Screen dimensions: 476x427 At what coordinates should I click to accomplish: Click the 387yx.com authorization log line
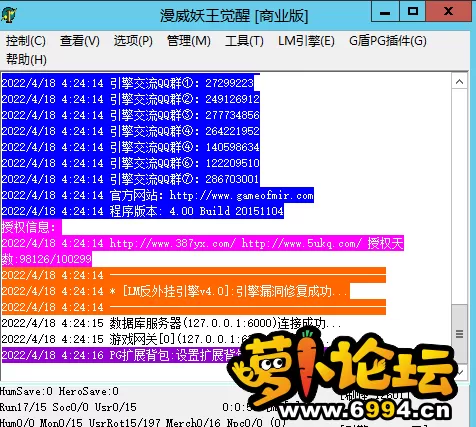[203, 243]
